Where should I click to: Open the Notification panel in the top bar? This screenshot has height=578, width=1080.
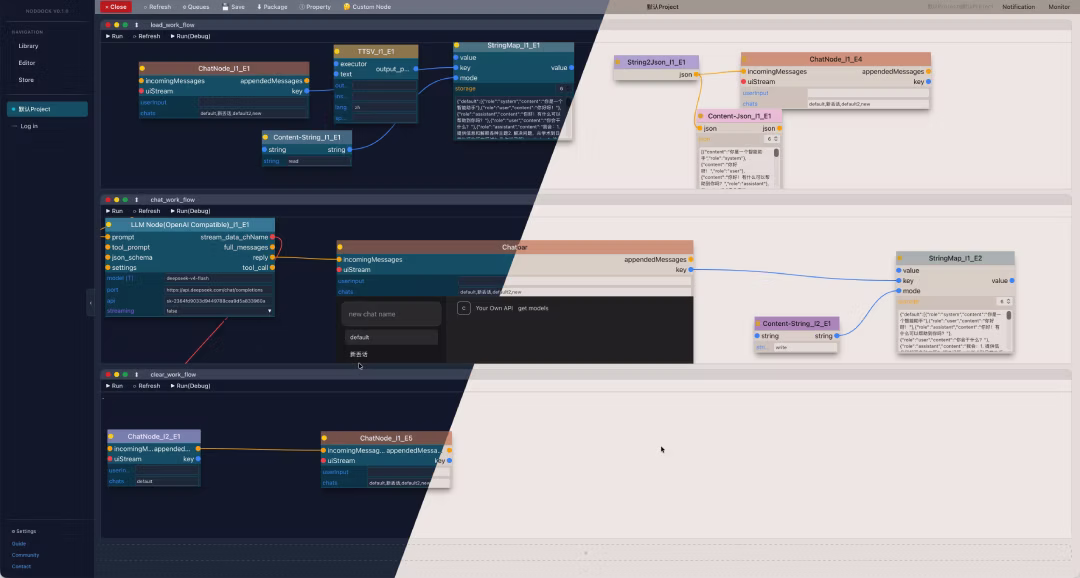click(x=1018, y=7)
